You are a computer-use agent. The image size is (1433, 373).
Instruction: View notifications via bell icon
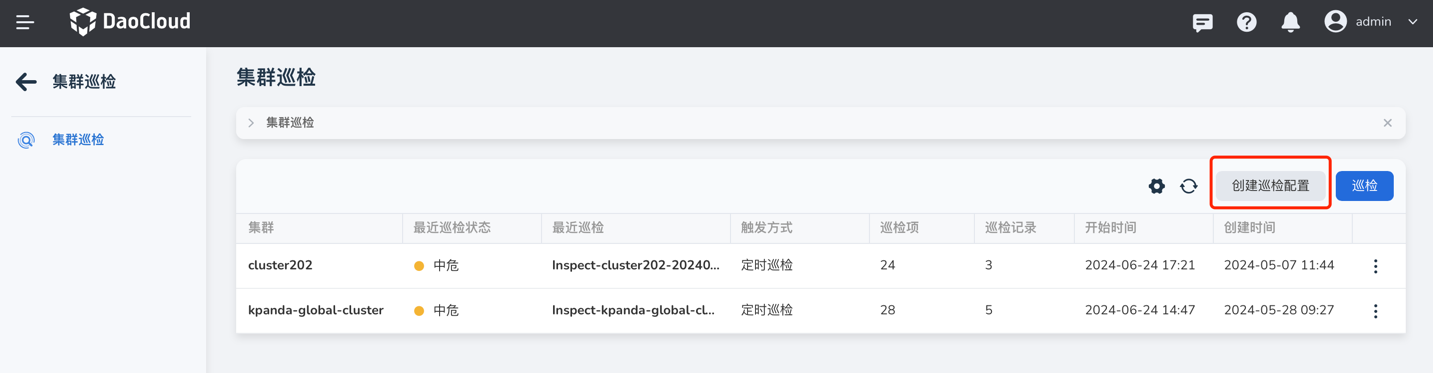coord(1291,22)
